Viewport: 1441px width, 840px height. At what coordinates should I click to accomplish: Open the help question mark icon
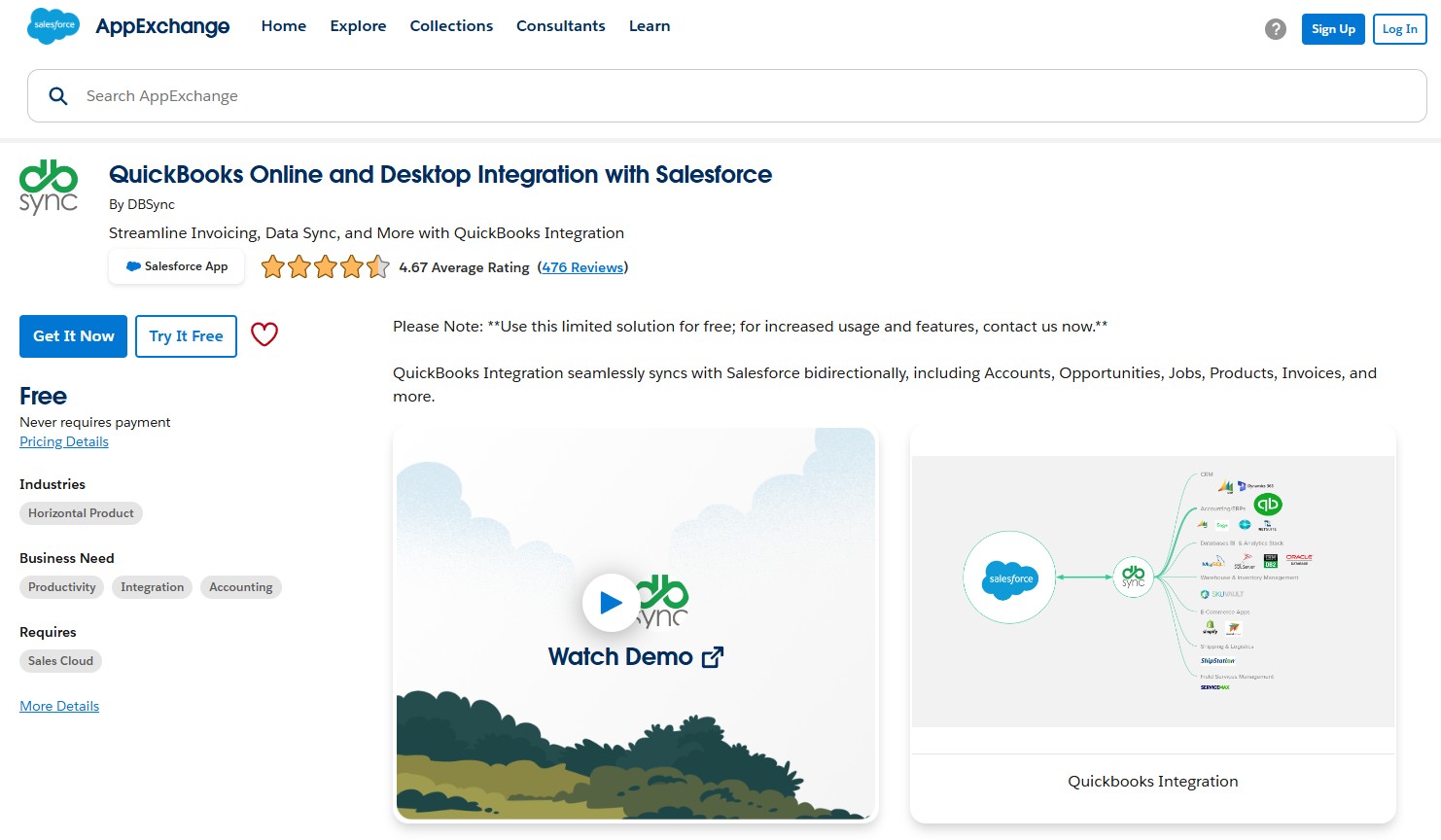tap(1275, 29)
